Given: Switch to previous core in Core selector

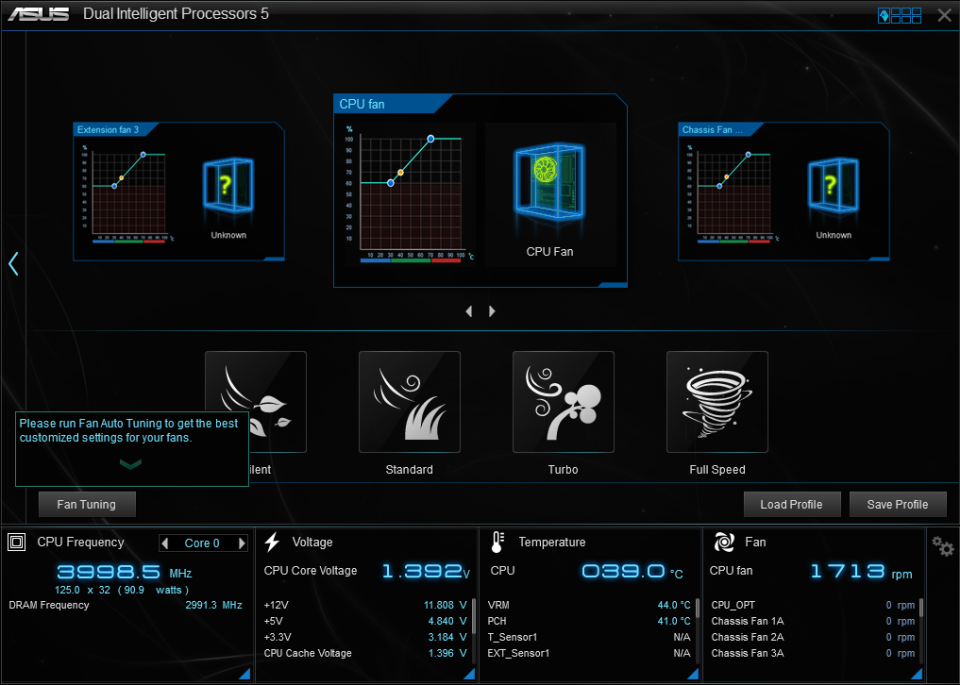Looking at the screenshot, I should click(164, 543).
